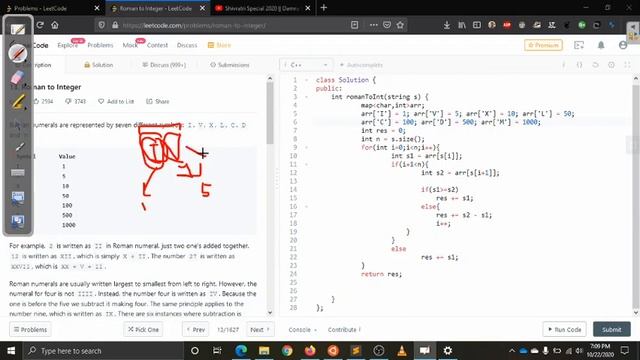Open Firefox downloads panel
Image resolution: width=640 pixels, height=360 pixels.
point(447,25)
